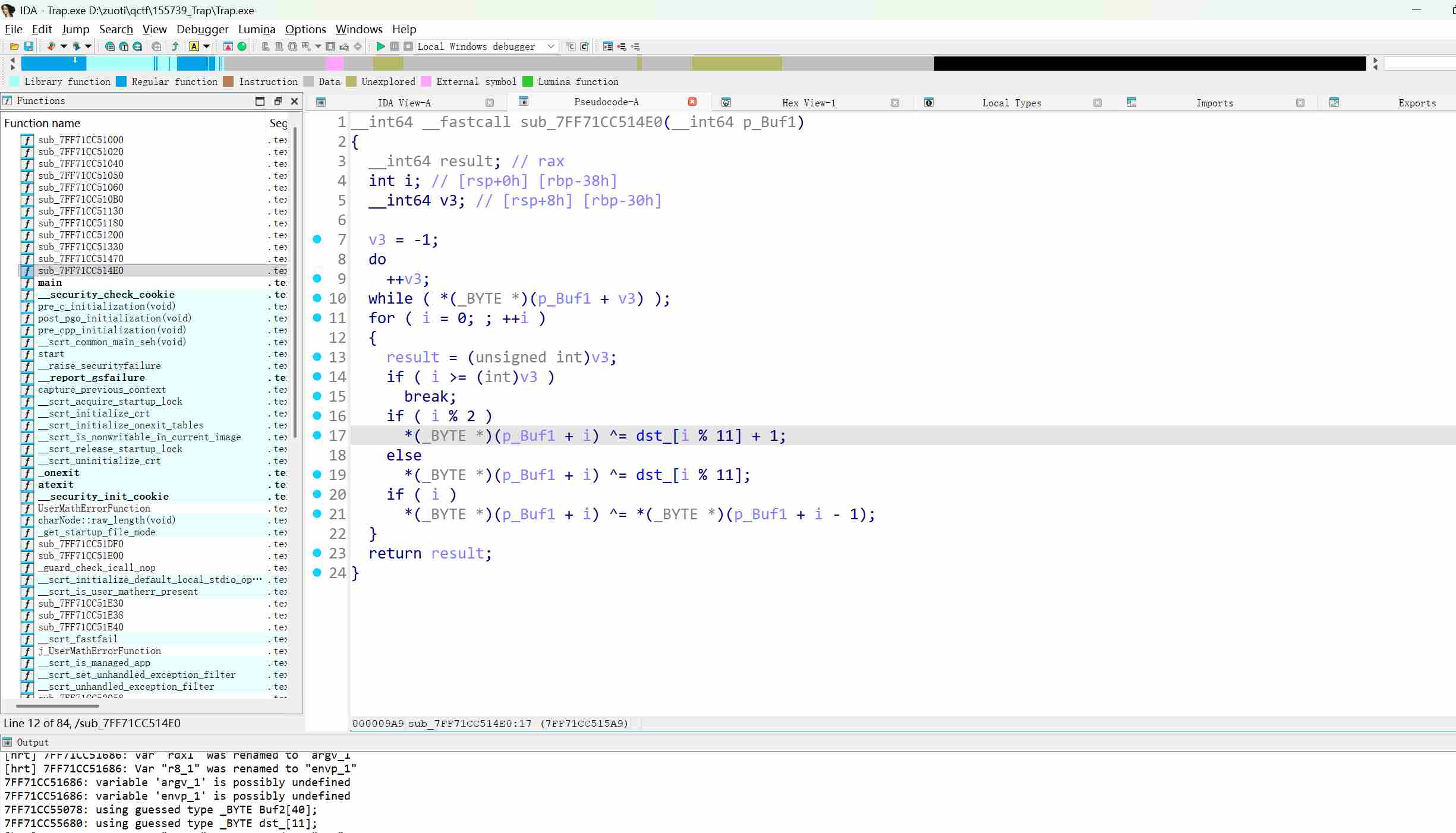
Task: Float the Functions panel window
Action: (278, 101)
